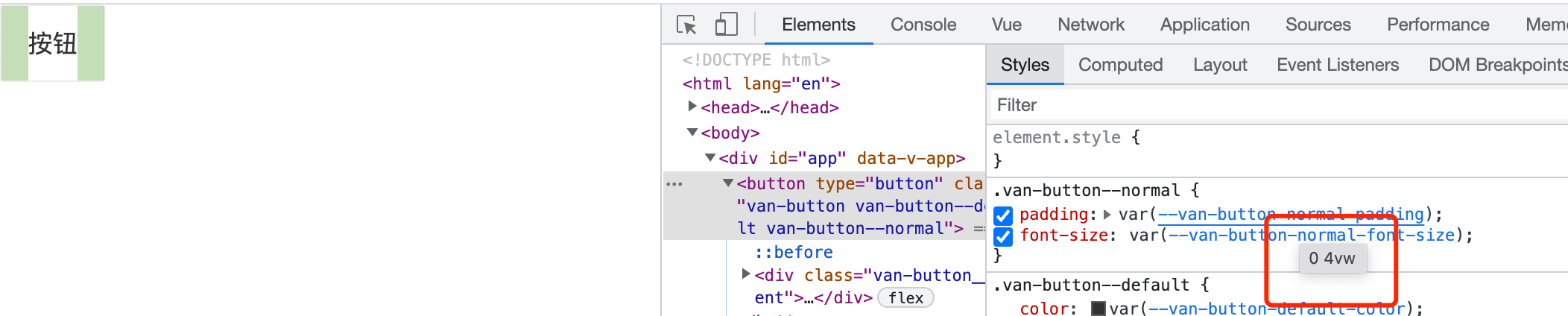Toggle the device toolbar icon
The width and height of the screenshot is (1568, 316).
(x=725, y=25)
